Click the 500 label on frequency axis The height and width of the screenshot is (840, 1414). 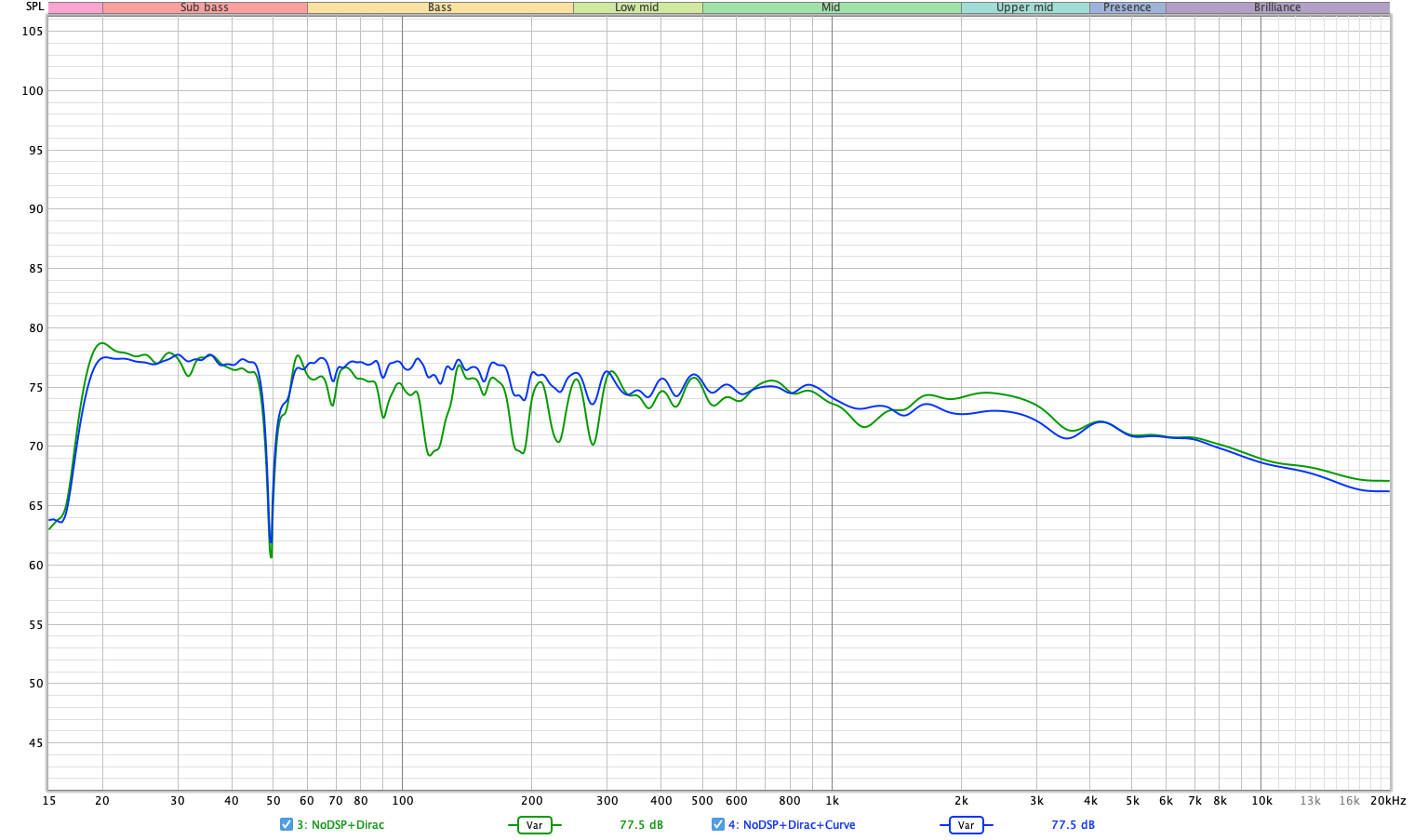click(702, 801)
